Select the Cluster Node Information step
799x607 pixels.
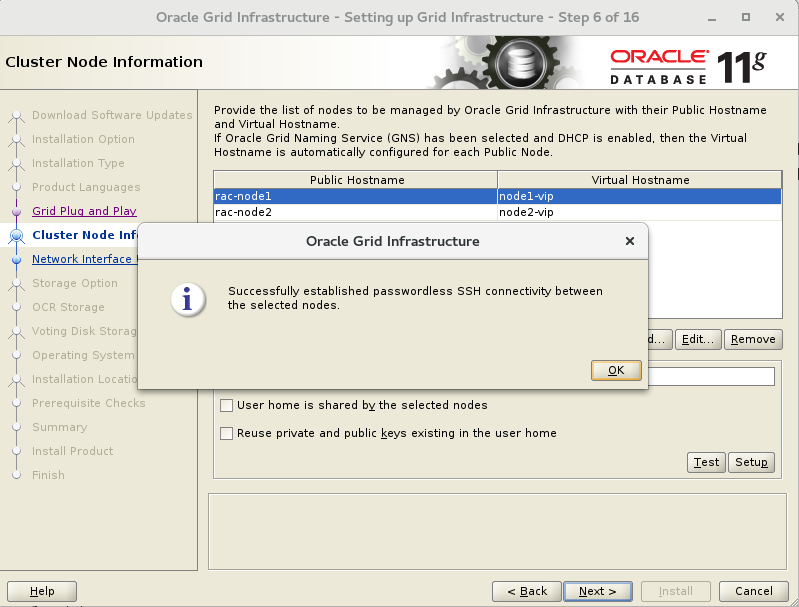tap(85, 235)
